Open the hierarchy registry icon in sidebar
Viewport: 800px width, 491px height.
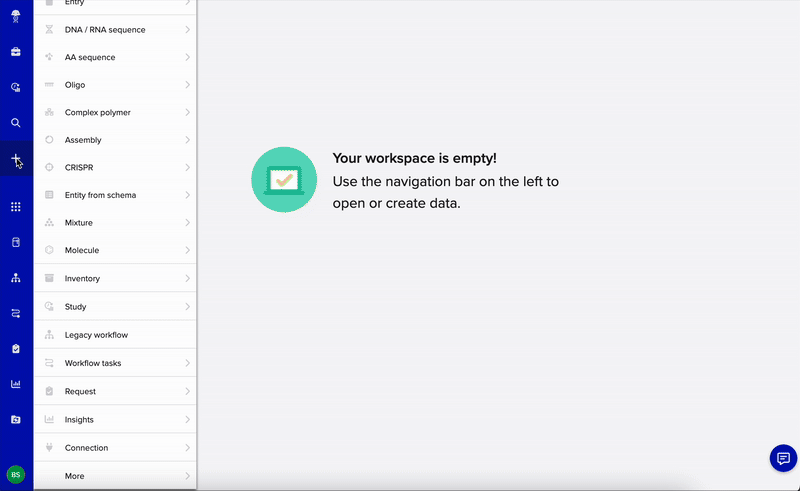[15, 278]
